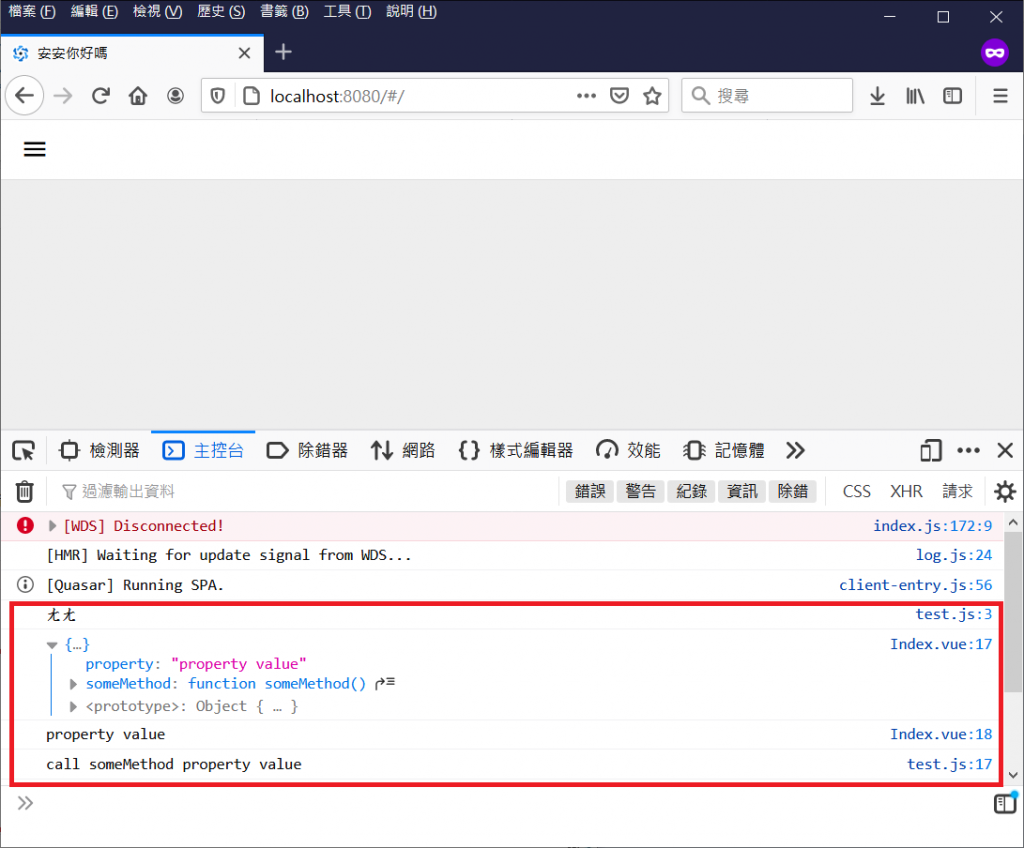Open source link index.js:172:9
This screenshot has width=1024, height=848.
[933, 526]
